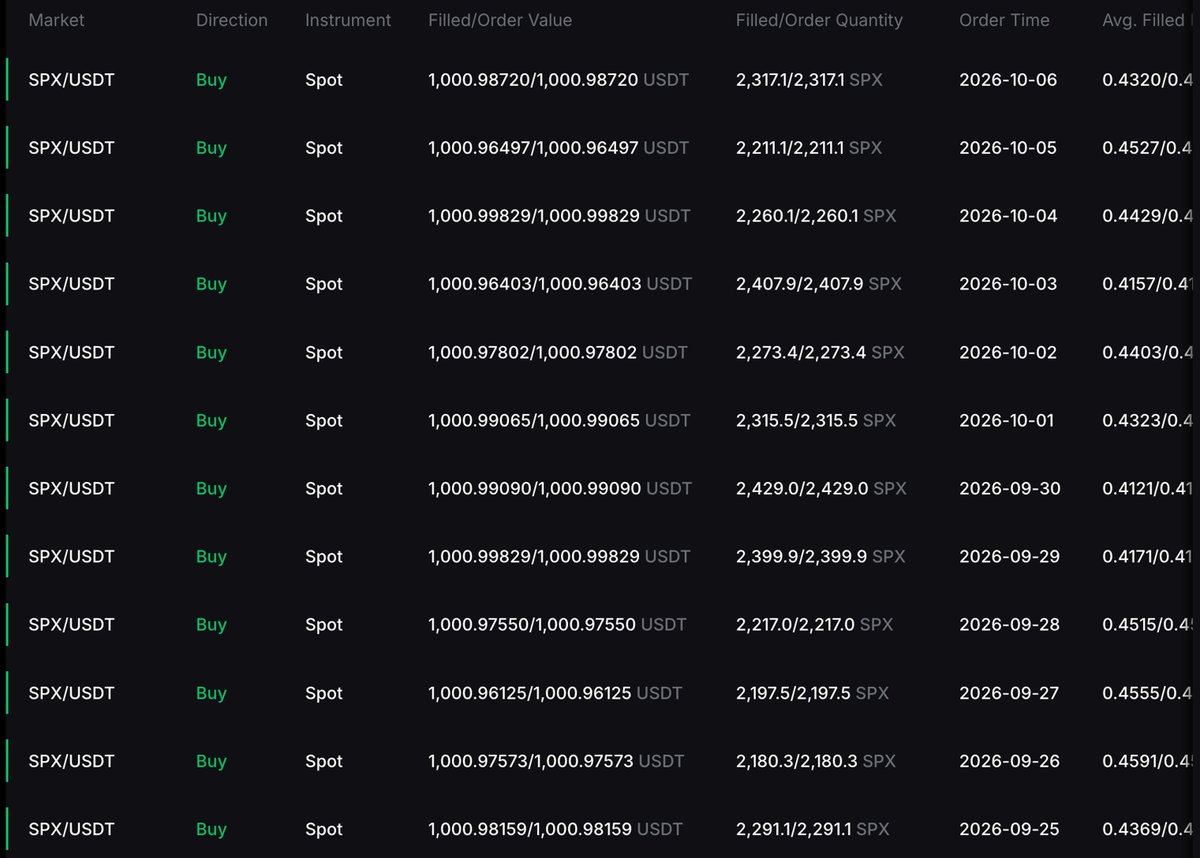Click the Direction column header
The image size is (1200, 858).
point(232,20)
